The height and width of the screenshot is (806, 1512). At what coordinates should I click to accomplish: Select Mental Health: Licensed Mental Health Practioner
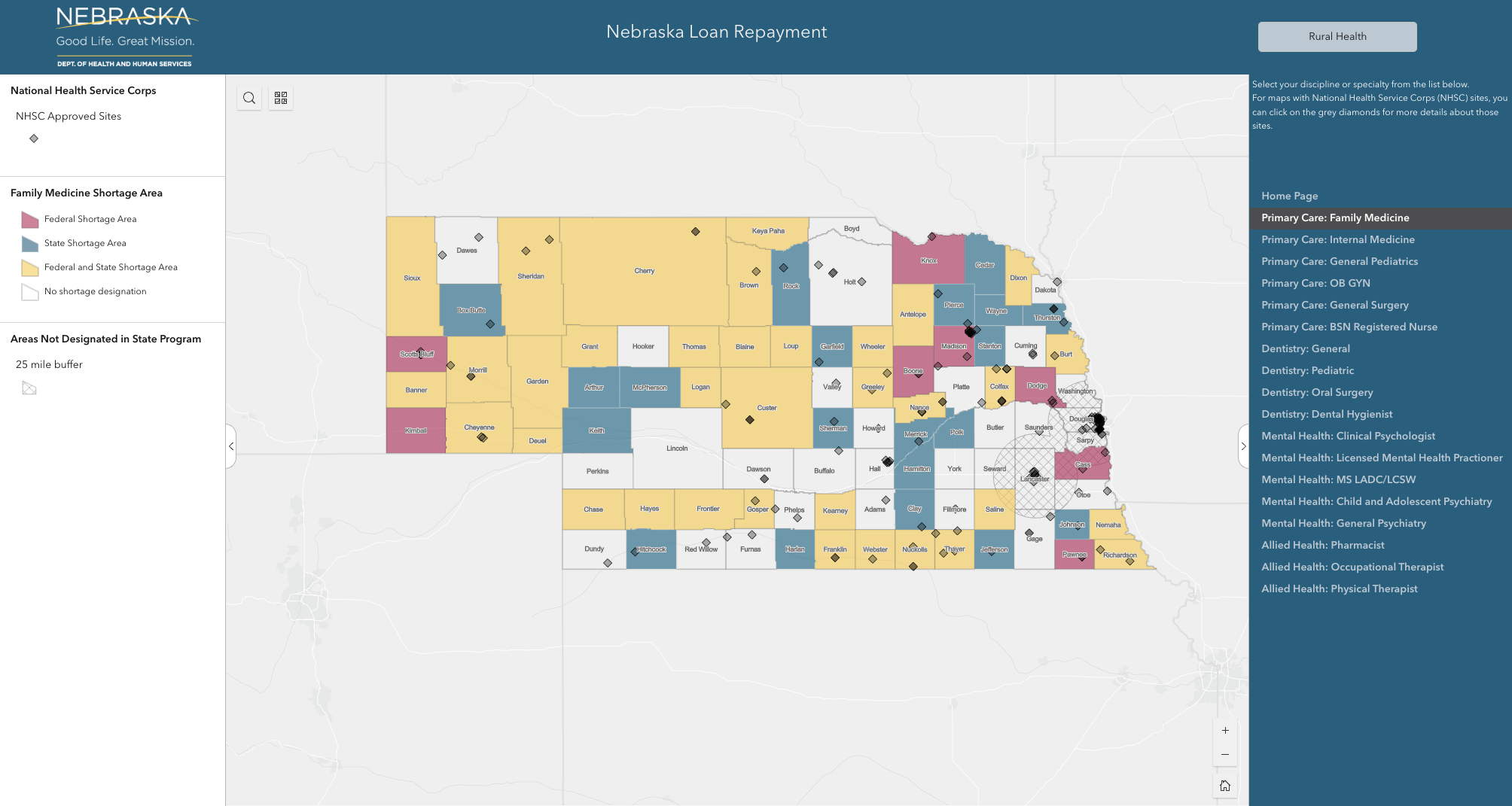[1380, 458]
